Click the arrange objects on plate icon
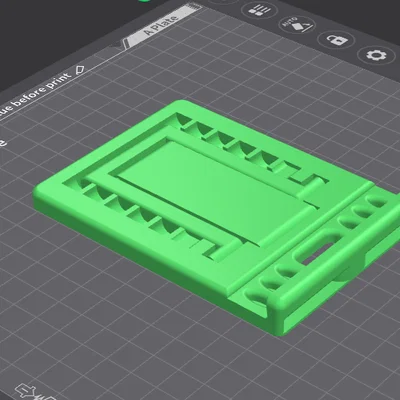The height and width of the screenshot is (400, 400). [x=259, y=9]
